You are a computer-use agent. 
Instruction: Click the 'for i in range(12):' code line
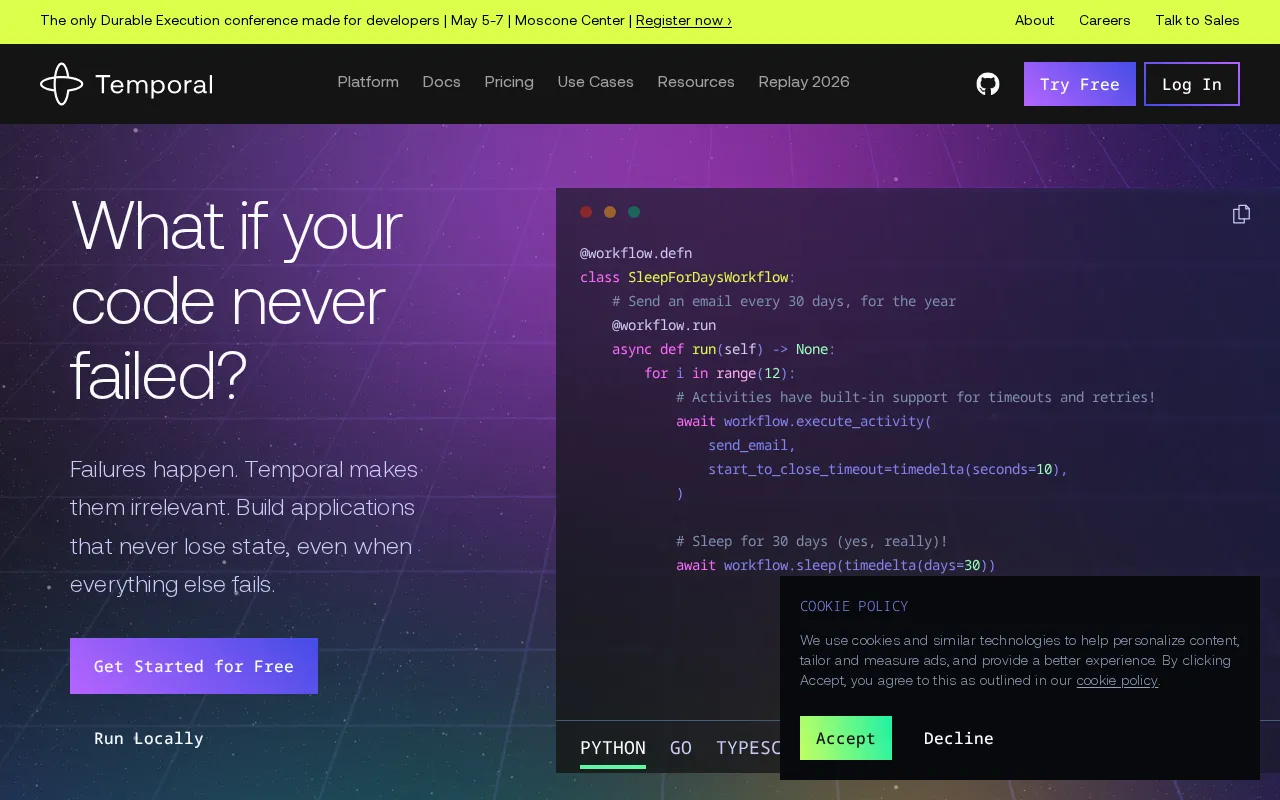(x=720, y=373)
